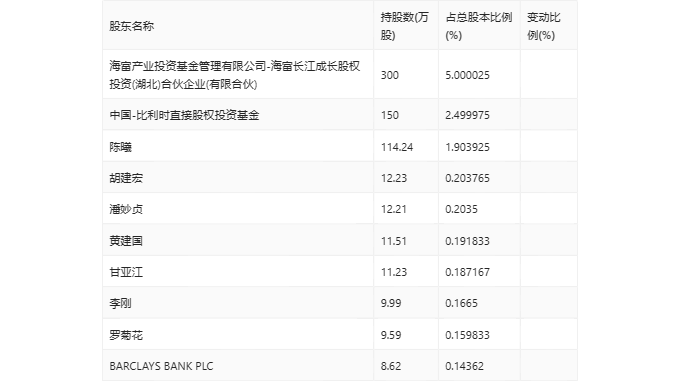Click ratio value 0.159833
Viewport: 680px width, 381px height.
point(468,335)
